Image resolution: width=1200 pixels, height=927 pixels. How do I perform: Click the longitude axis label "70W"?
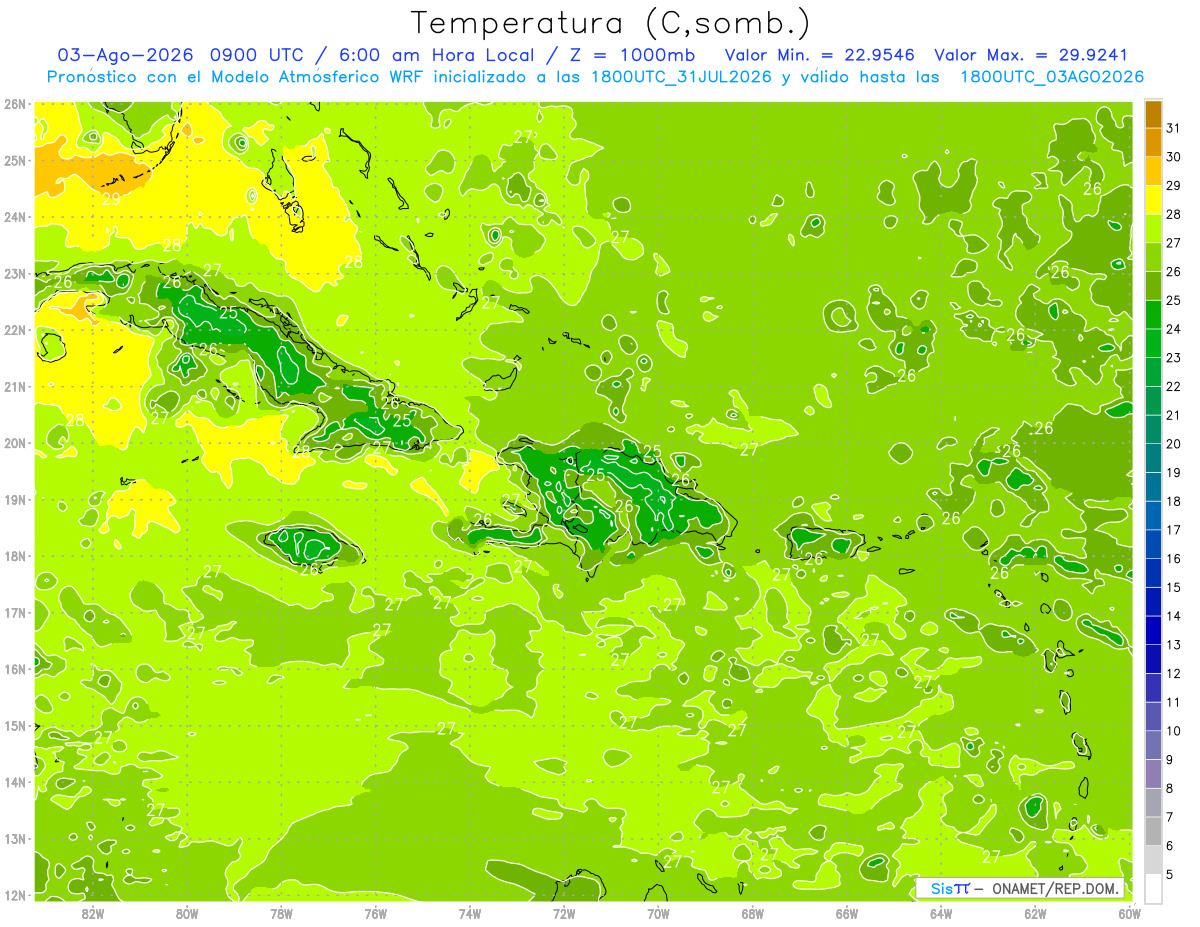coord(658,913)
